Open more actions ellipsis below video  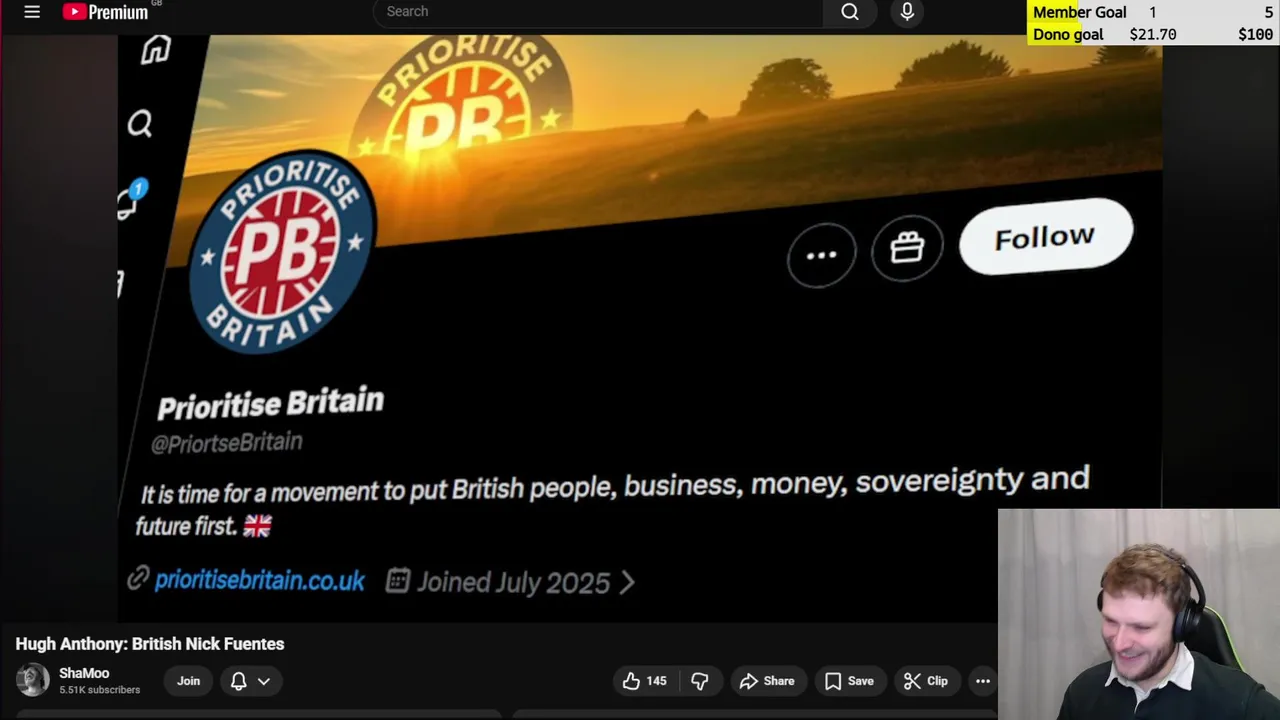click(x=983, y=681)
